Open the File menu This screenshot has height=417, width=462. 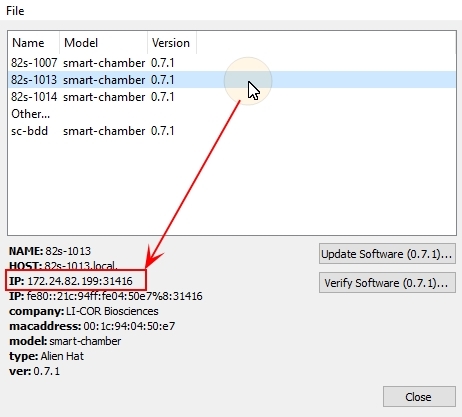pyautogui.click(x=15, y=11)
